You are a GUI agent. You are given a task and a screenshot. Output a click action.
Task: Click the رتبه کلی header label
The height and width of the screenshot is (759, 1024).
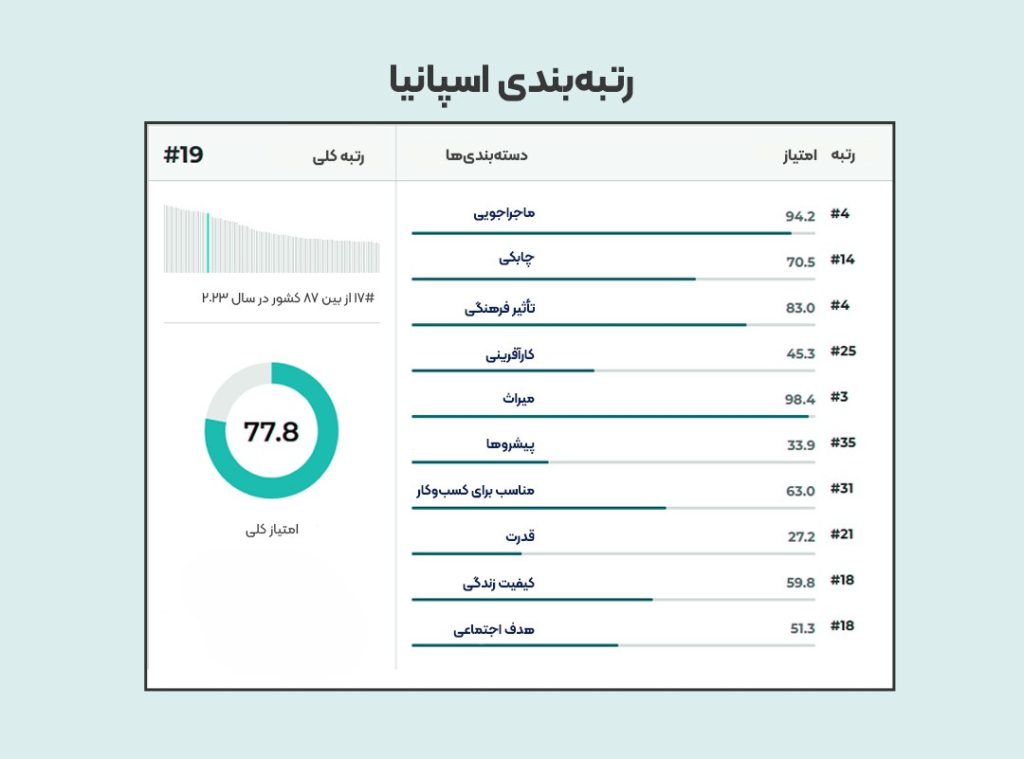(x=338, y=156)
